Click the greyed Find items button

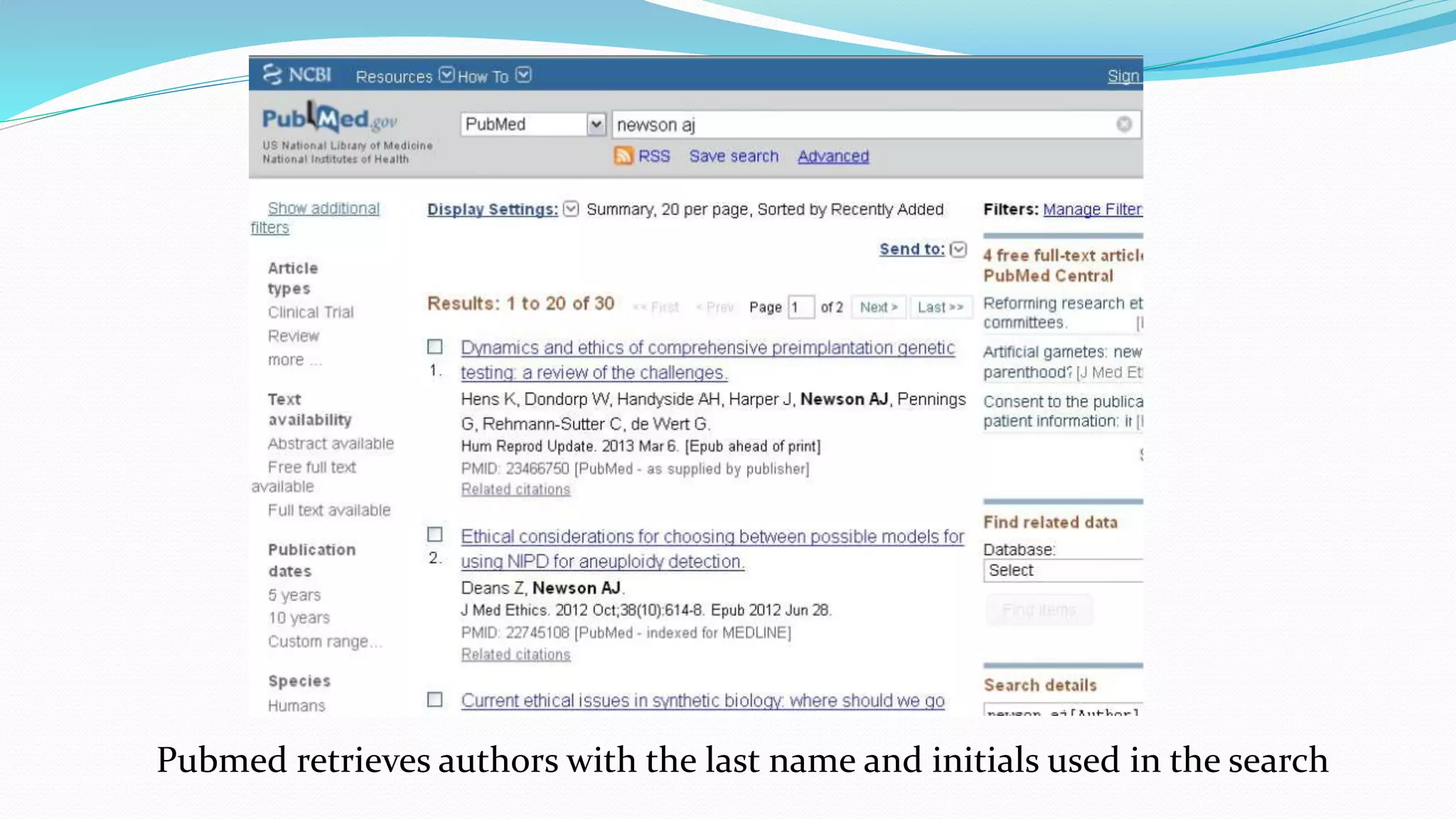pyautogui.click(x=1039, y=610)
